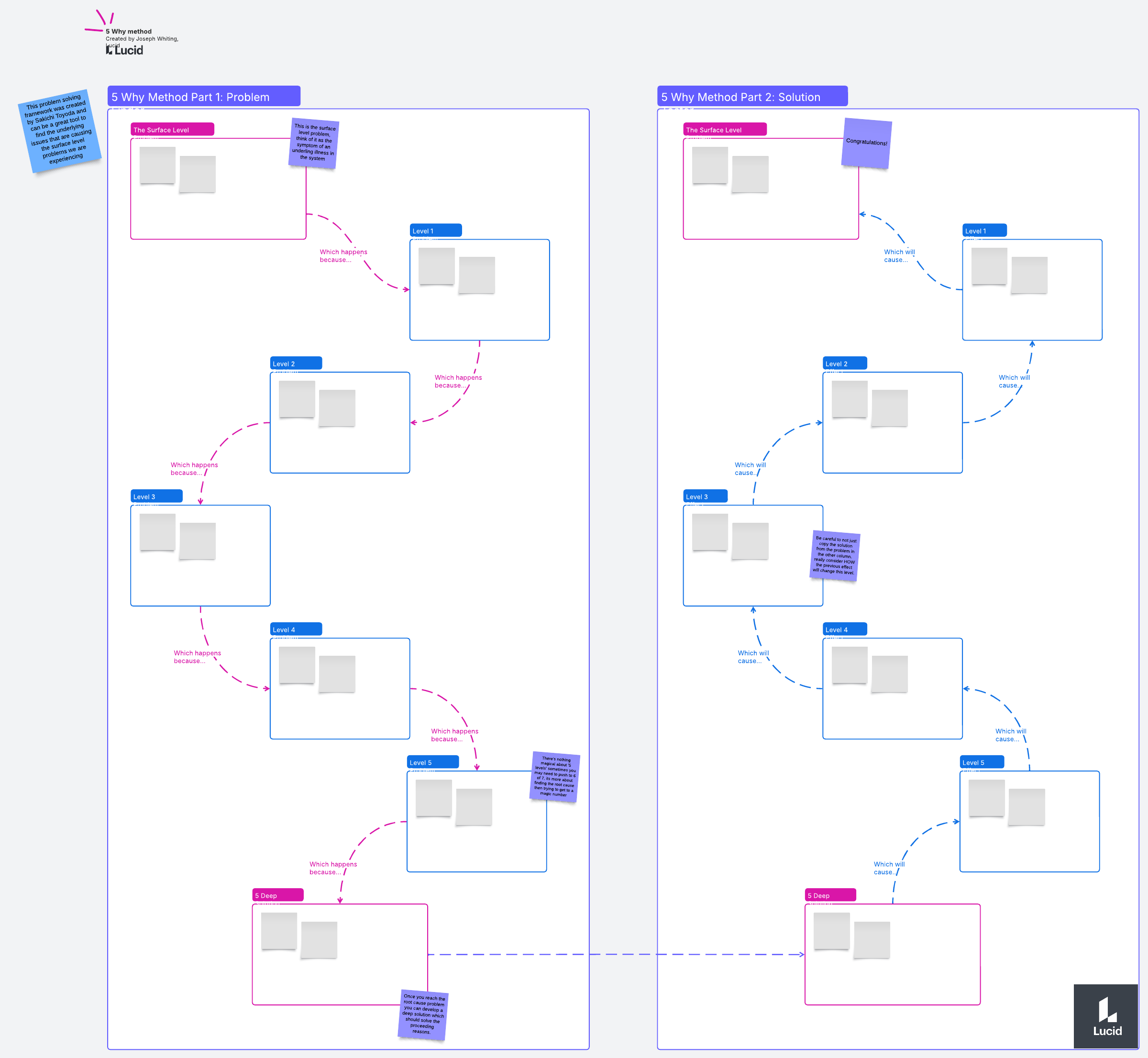The image size is (1148, 1058).
Task: Click the 'Which will cause...' text near Level 2 Solution
Action: point(1014,381)
